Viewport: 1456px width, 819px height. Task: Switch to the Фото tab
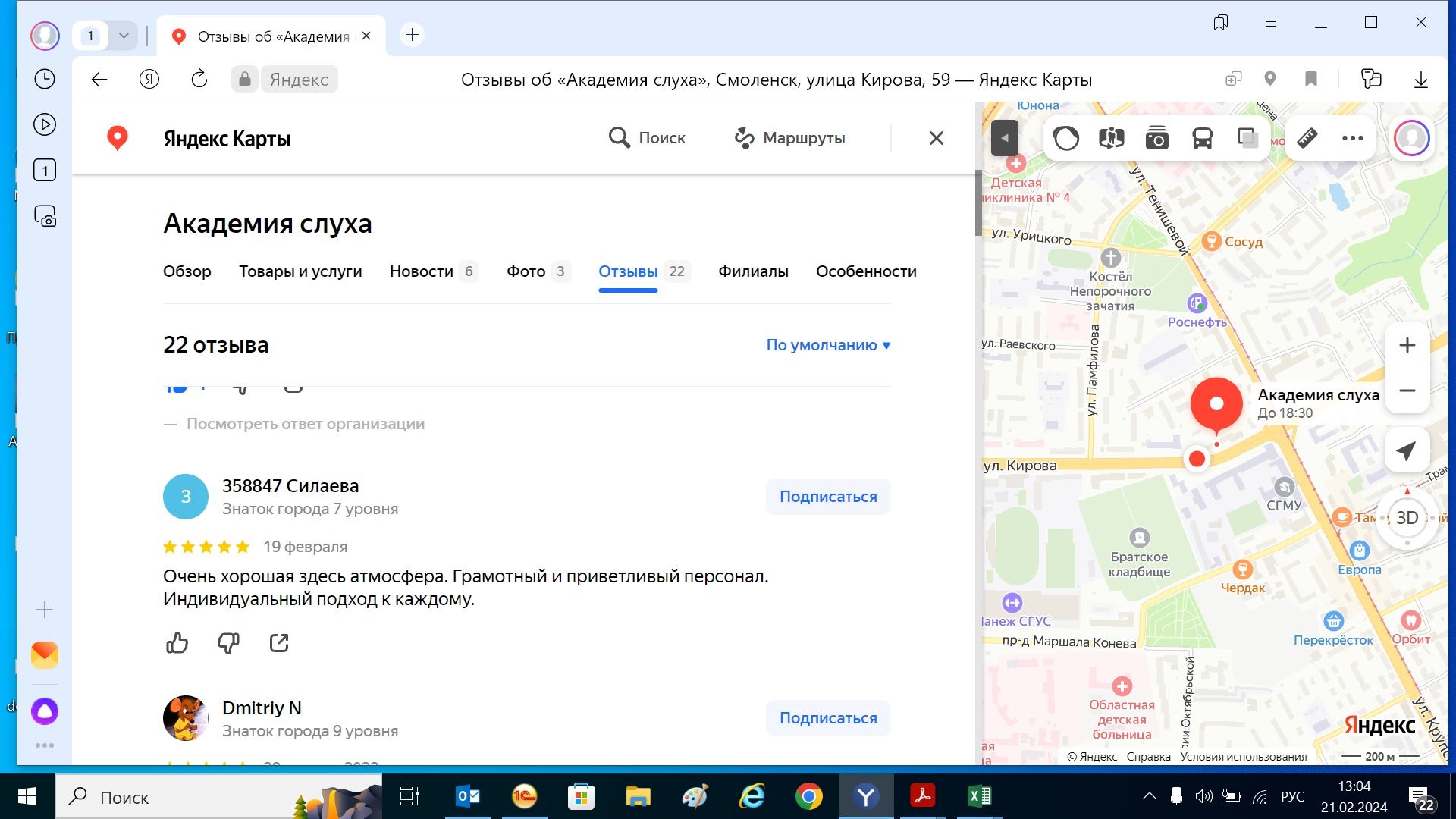[x=526, y=271]
